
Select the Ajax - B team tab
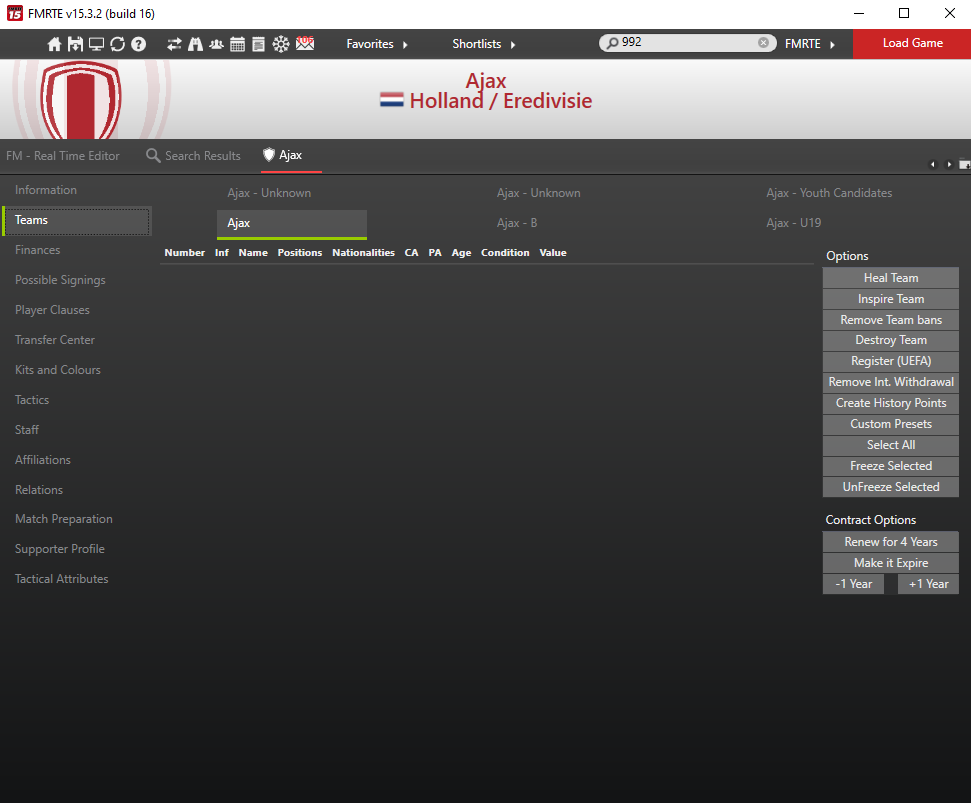517,223
